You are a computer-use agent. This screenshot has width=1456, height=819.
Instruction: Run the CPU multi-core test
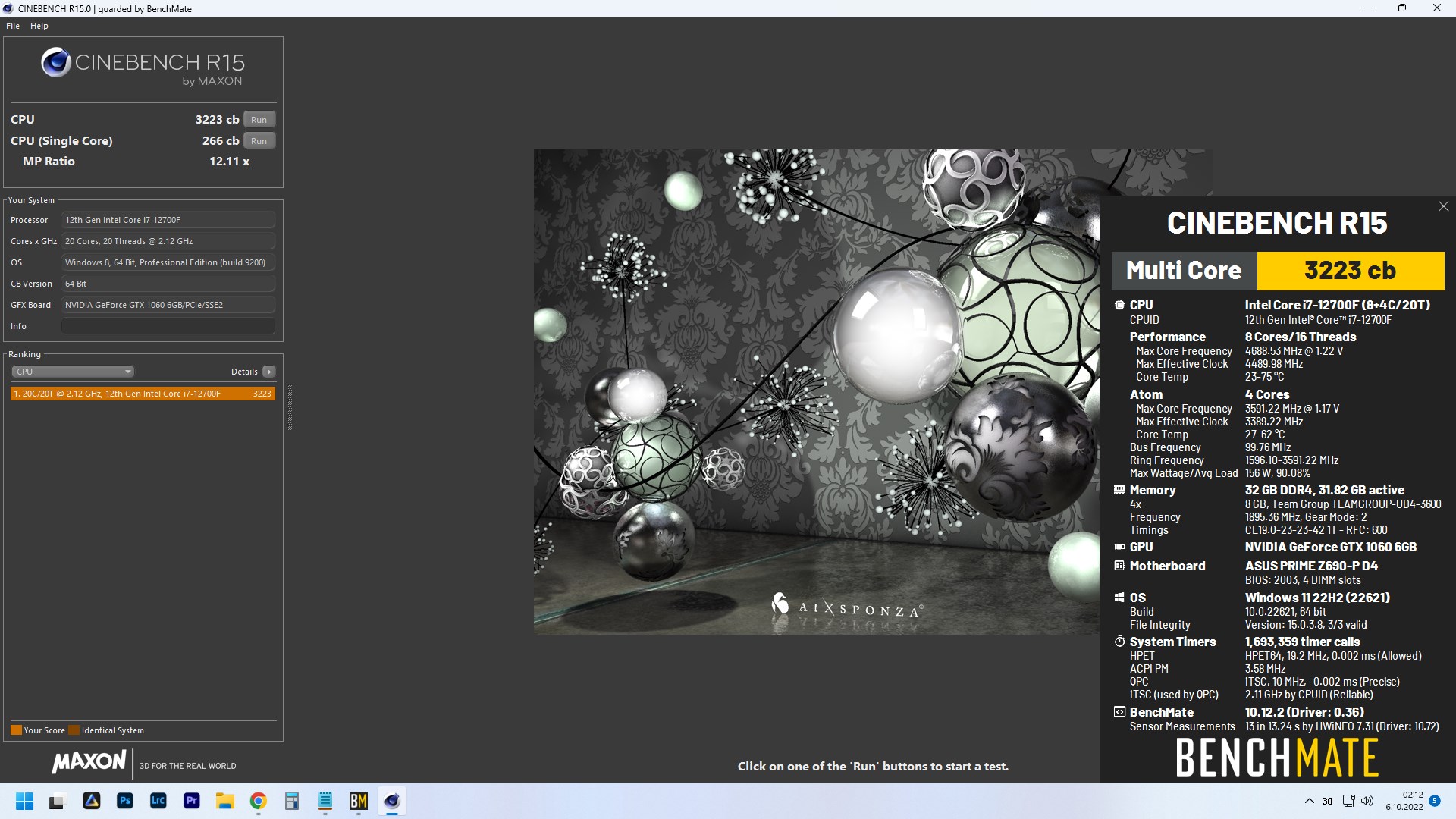point(259,120)
